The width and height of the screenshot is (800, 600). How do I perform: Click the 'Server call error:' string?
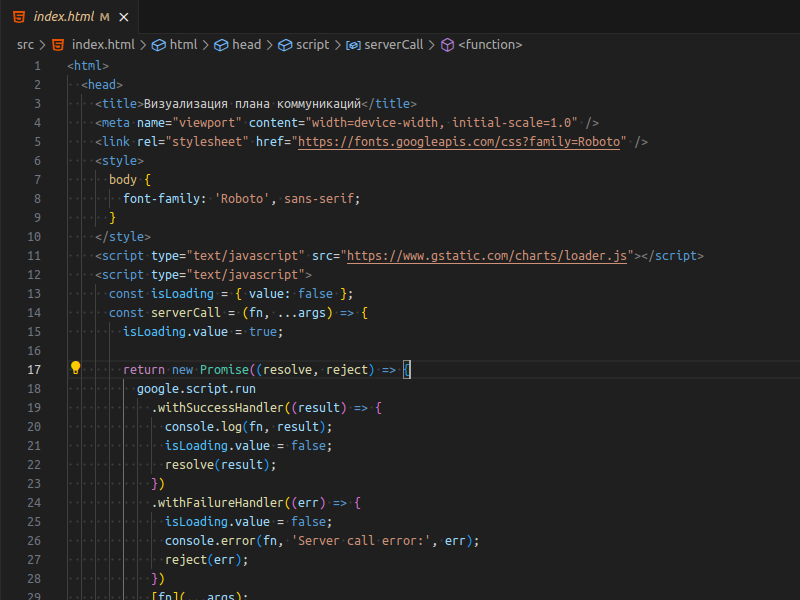click(x=361, y=541)
